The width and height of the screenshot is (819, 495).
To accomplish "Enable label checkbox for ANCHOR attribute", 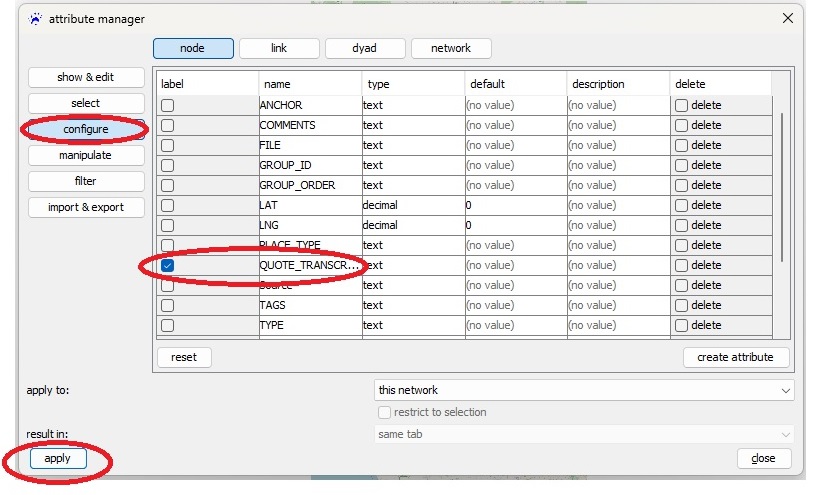I will point(168,105).
